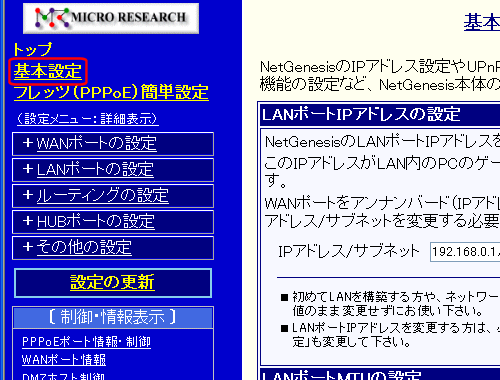Image resolution: width=500 pixels, height=380 pixels.
Task: Open the LANポートの設定 menu item
Action: 95,170
